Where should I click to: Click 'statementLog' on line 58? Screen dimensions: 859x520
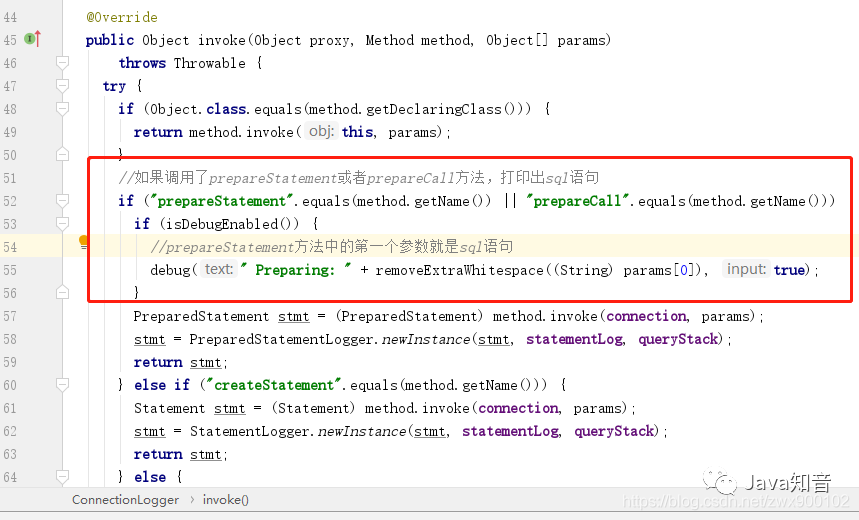point(574,340)
